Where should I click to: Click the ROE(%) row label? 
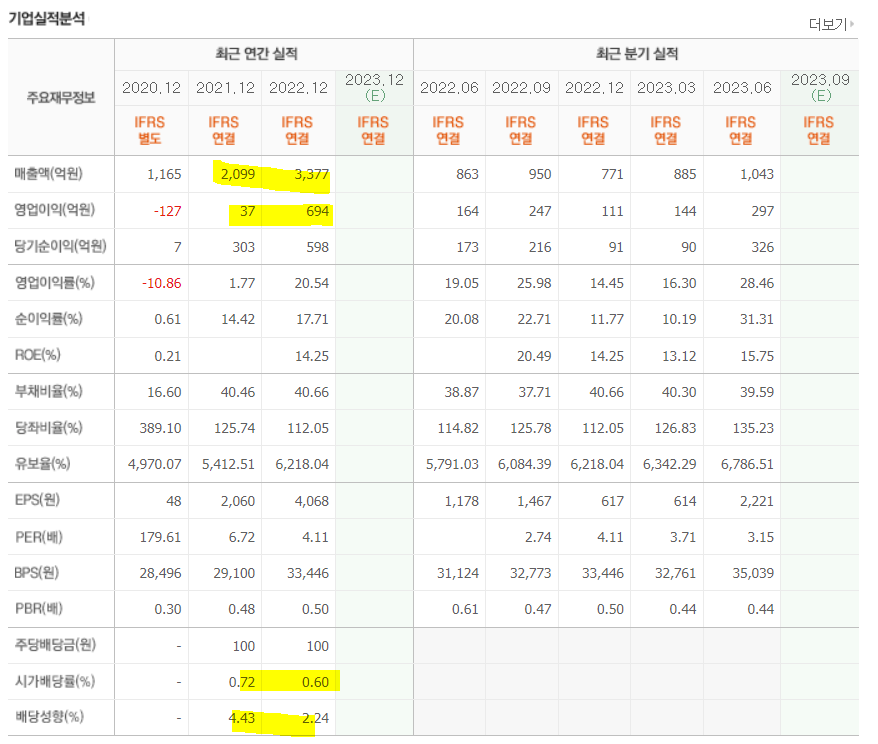38,355
